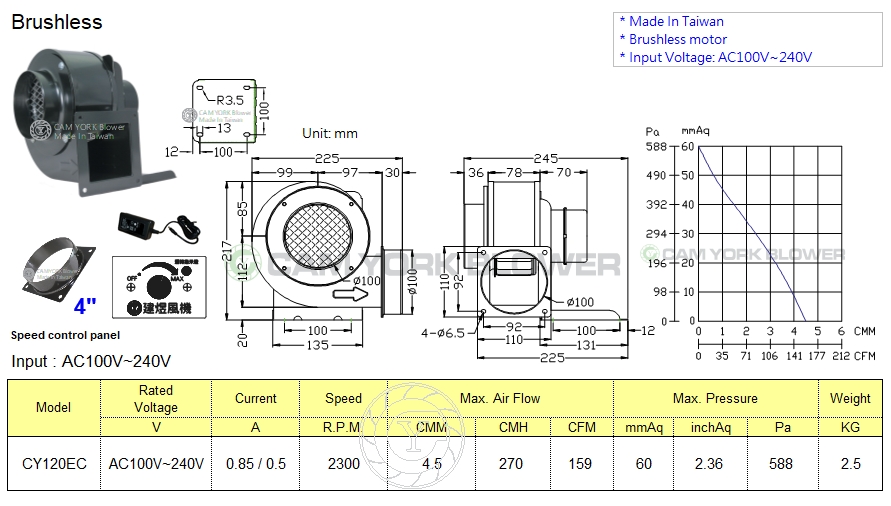891x506 pixels.
Task: Click the pressure-airflow performance curve chart
Action: [x=770, y=234]
